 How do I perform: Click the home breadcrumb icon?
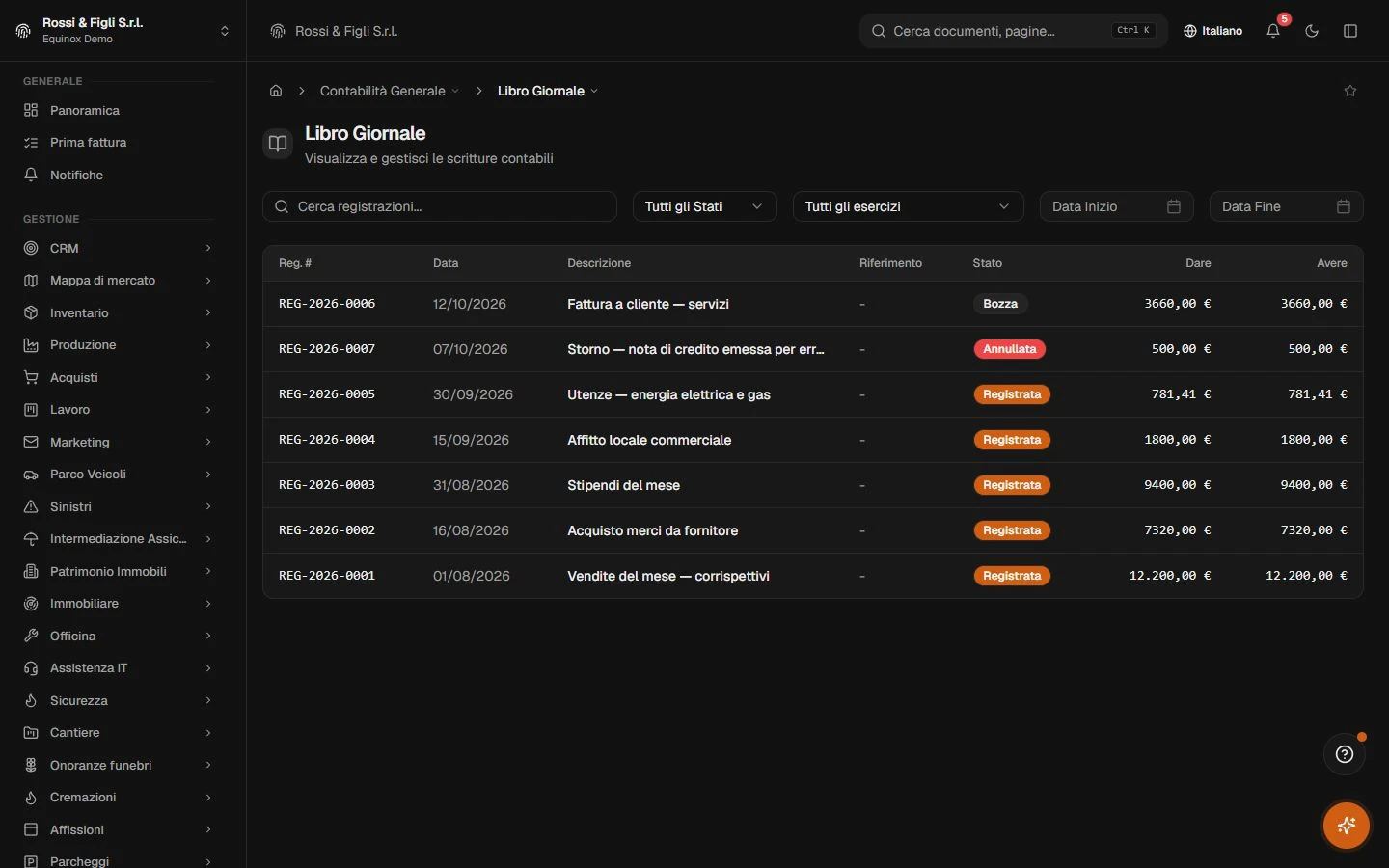click(x=276, y=91)
